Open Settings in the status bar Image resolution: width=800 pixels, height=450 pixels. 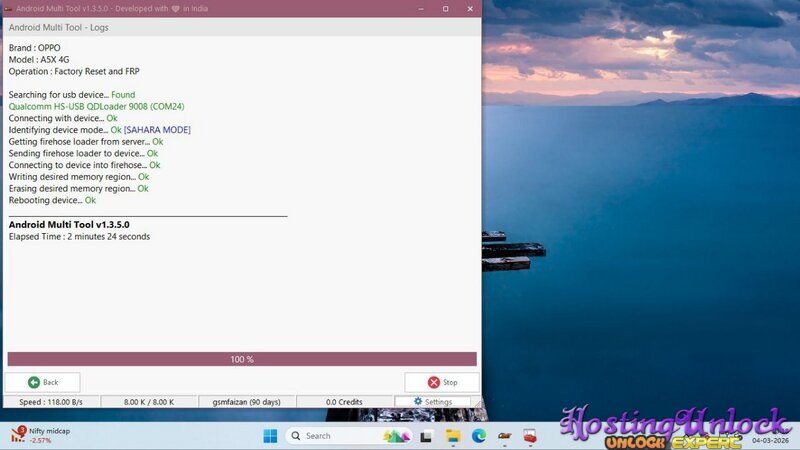(433, 402)
